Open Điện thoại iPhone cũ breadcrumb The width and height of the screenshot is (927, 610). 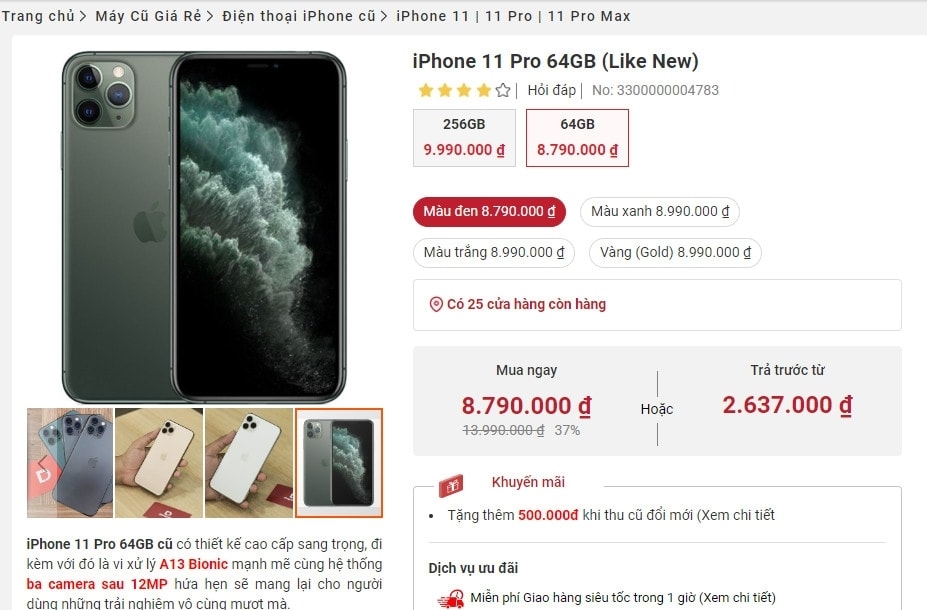click(x=299, y=16)
